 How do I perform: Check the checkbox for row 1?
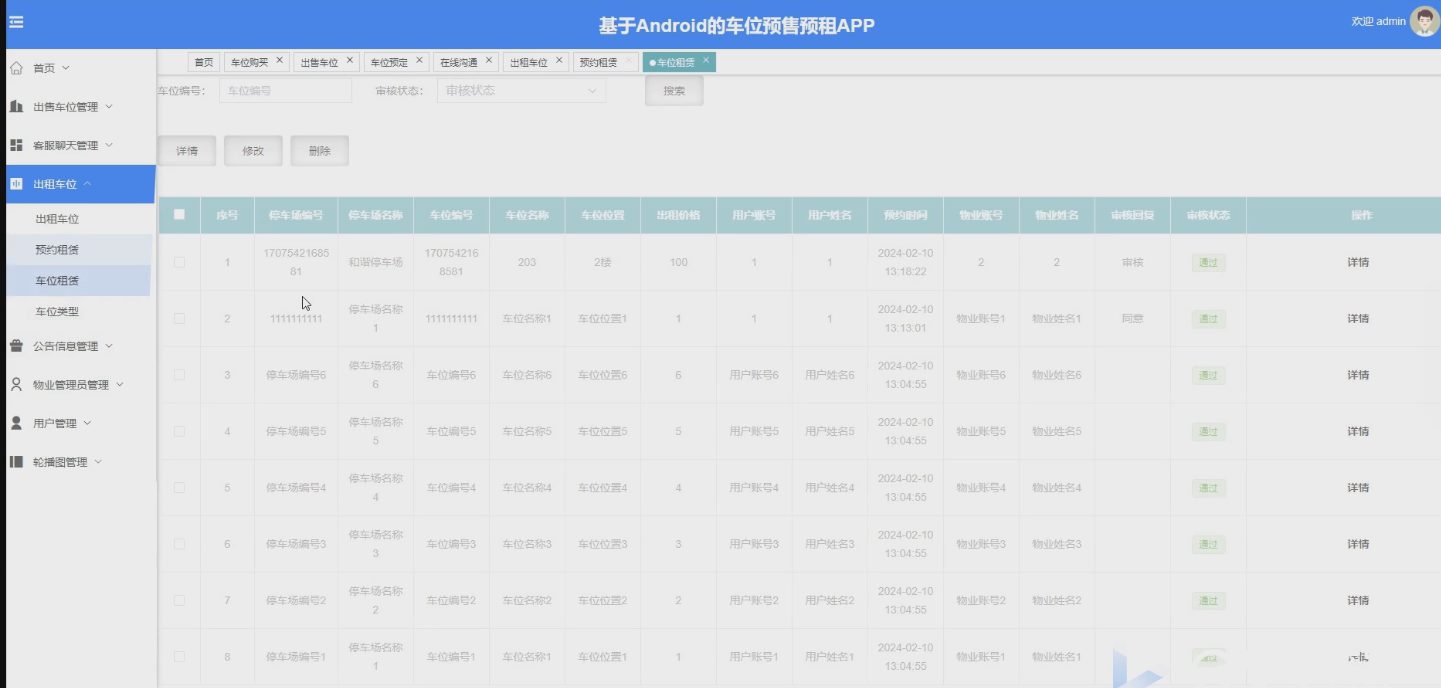pos(179,262)
